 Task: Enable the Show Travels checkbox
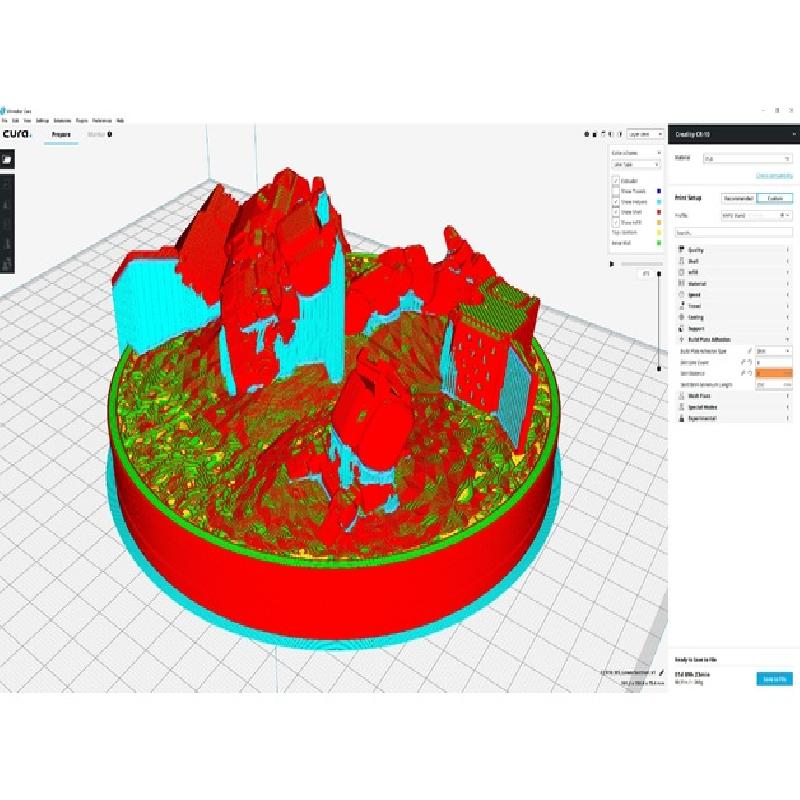click(x=615, y=191)
